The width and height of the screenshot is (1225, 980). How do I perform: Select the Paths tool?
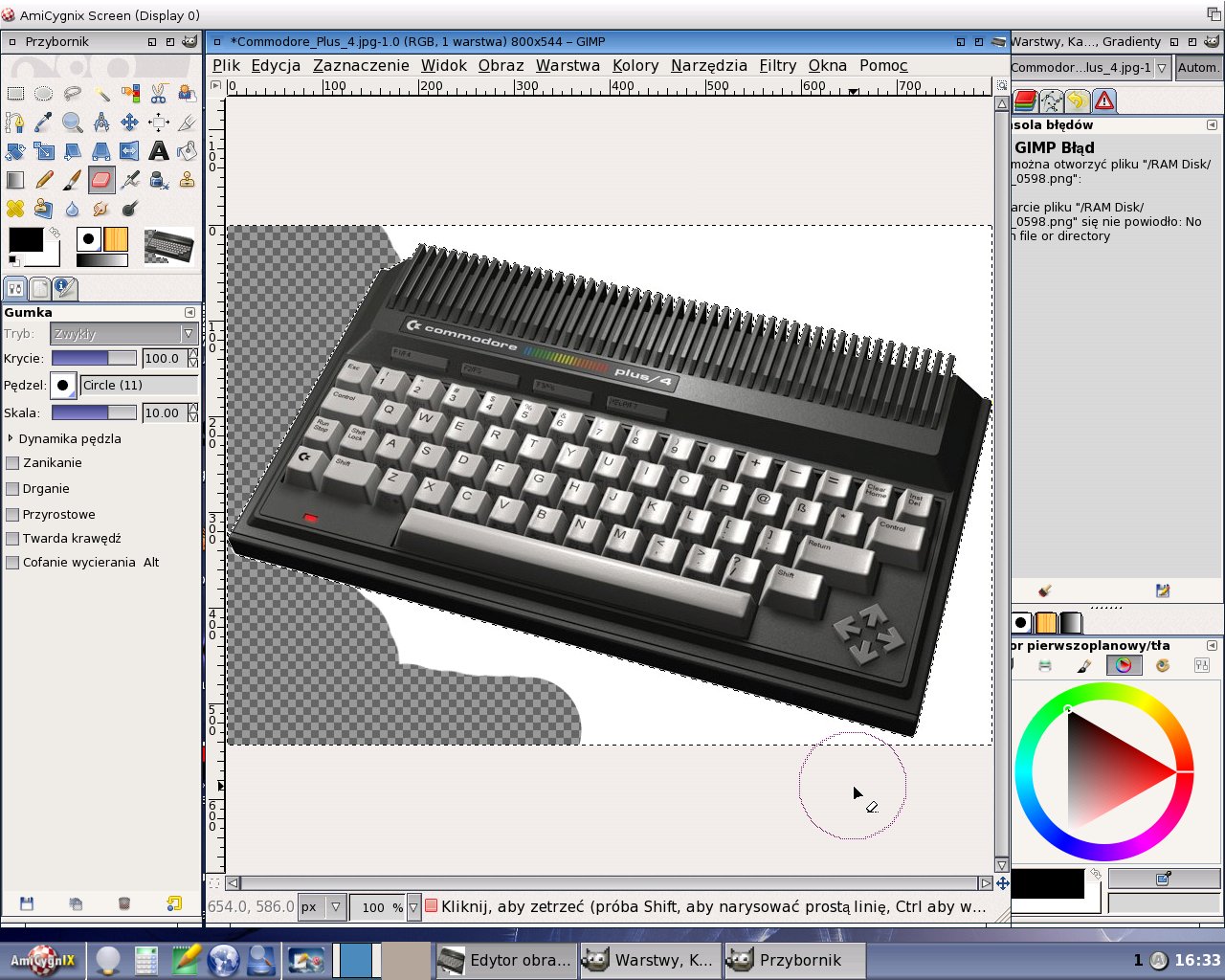15,122
